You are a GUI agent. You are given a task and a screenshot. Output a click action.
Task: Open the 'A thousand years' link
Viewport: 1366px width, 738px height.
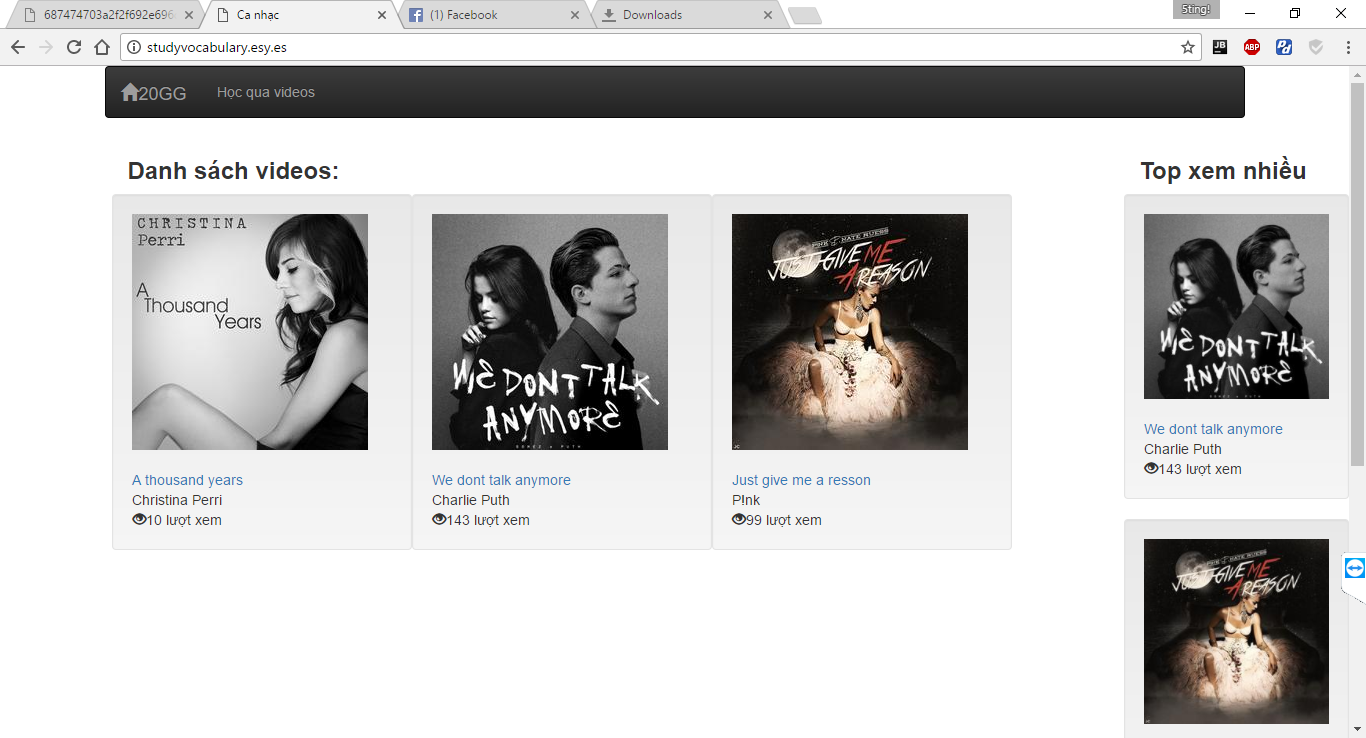point(187,480)
